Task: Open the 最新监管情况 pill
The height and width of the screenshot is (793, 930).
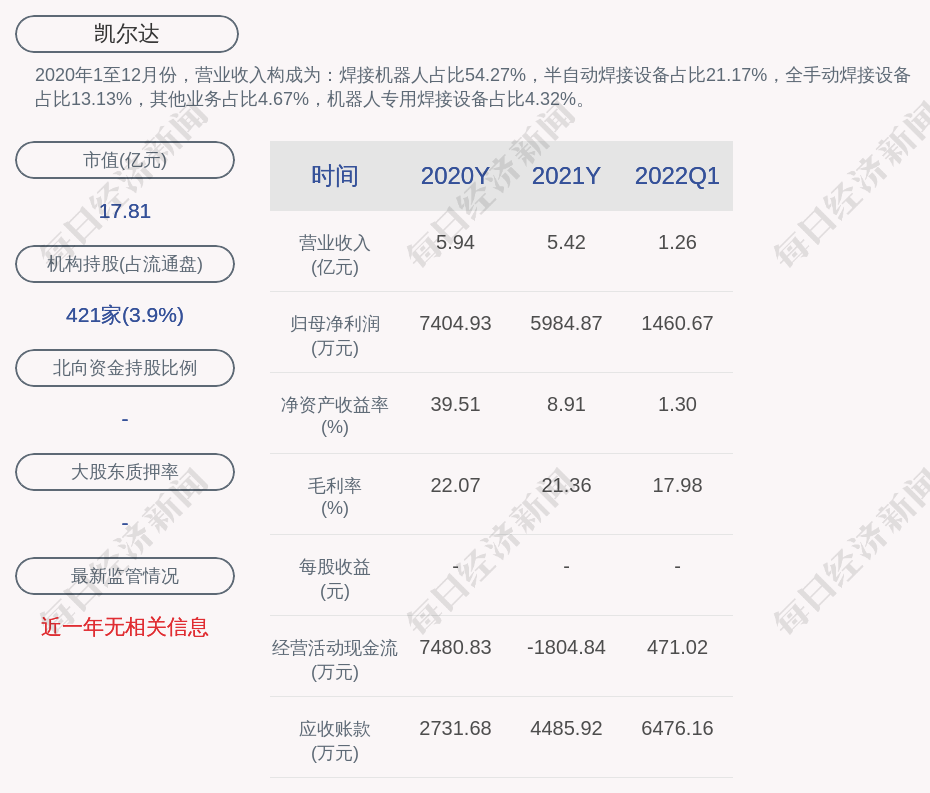Action: click(x=125, y=576)
